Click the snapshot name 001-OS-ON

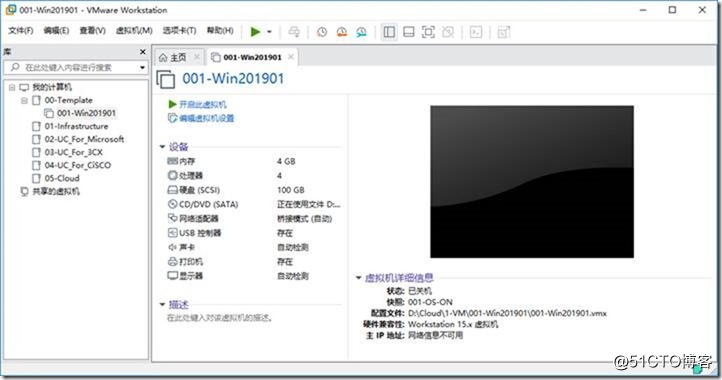click(430, 302)
